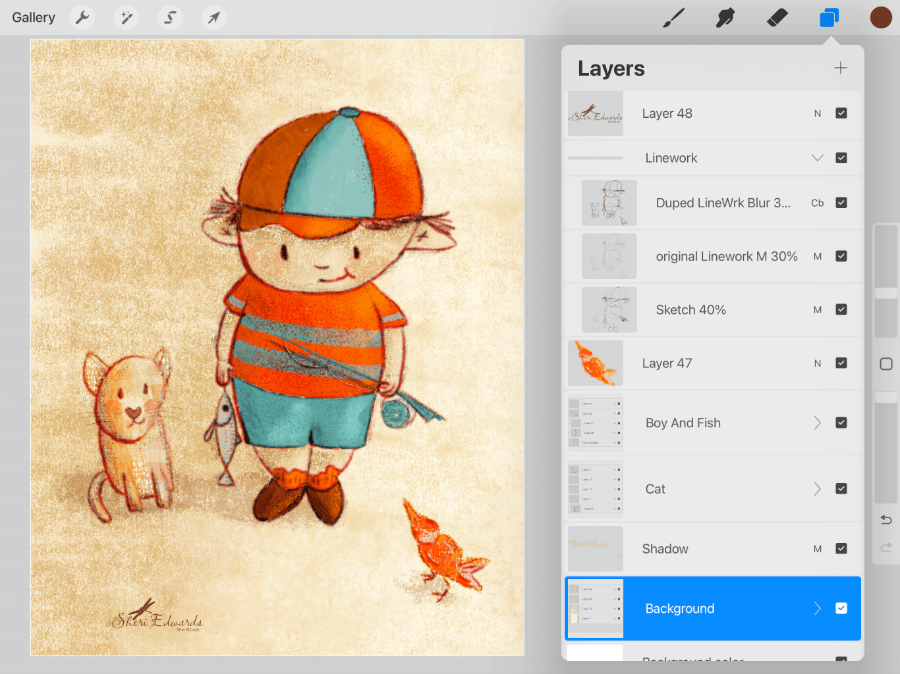
Task: Activate the Transform arrow tool
Action: pos(213,18)
